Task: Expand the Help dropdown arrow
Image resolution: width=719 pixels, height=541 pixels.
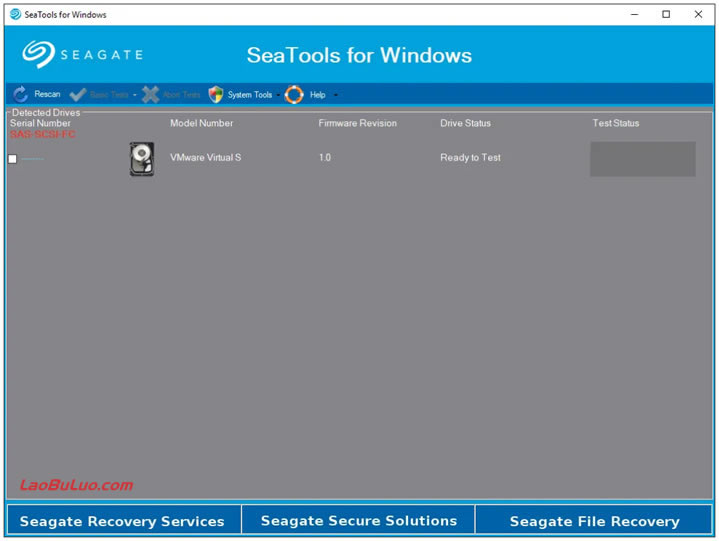Action: tap(336, 95)
